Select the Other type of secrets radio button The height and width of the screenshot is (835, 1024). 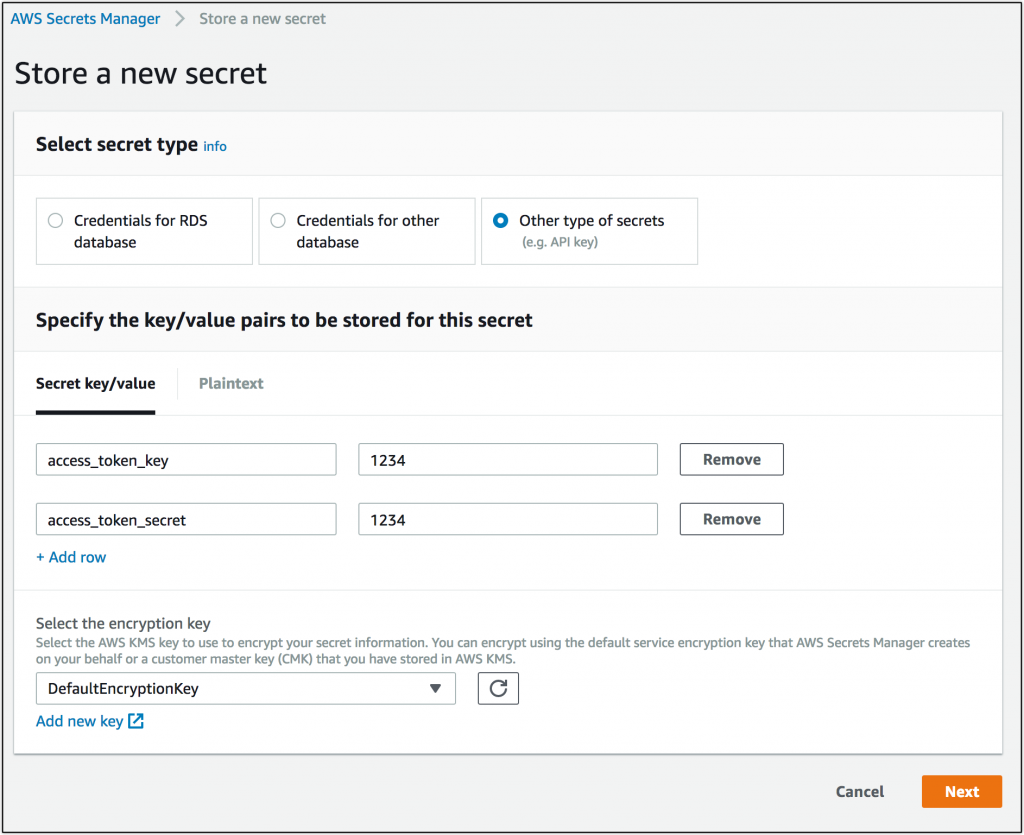[x=499, y=221]
